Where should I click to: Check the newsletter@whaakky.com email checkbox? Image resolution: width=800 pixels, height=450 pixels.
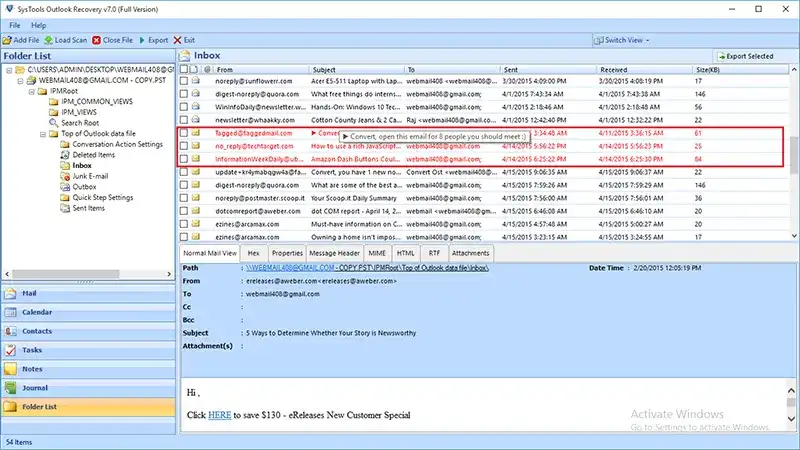pos(184,120)
